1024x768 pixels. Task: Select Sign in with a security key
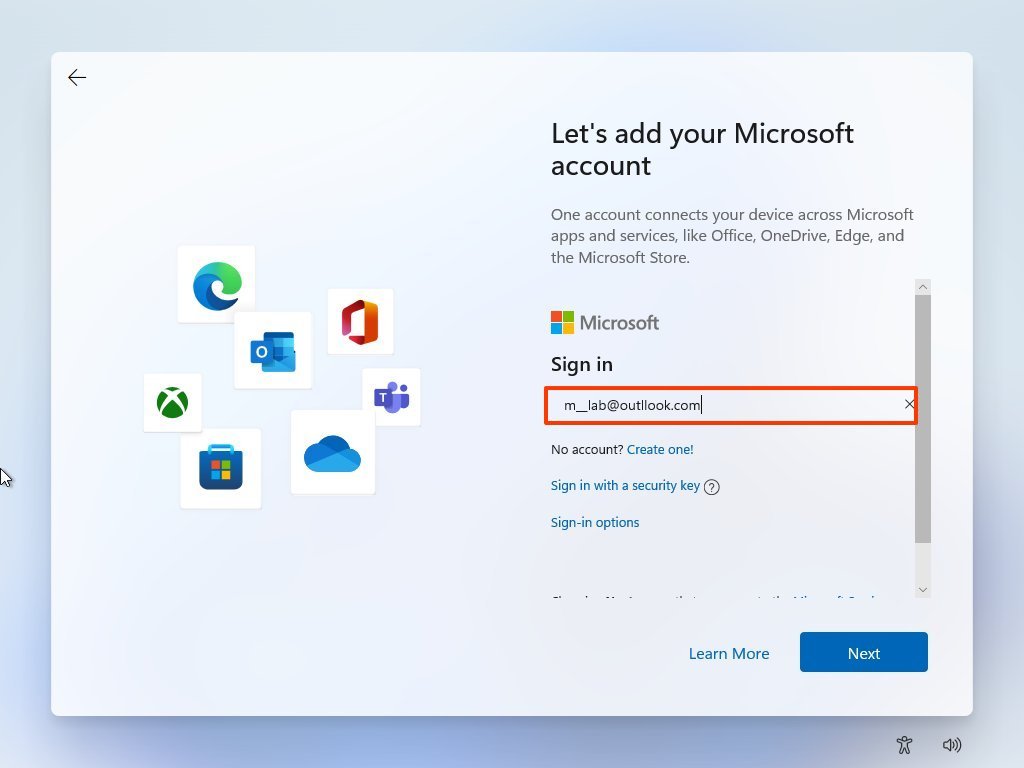point(626,485)
